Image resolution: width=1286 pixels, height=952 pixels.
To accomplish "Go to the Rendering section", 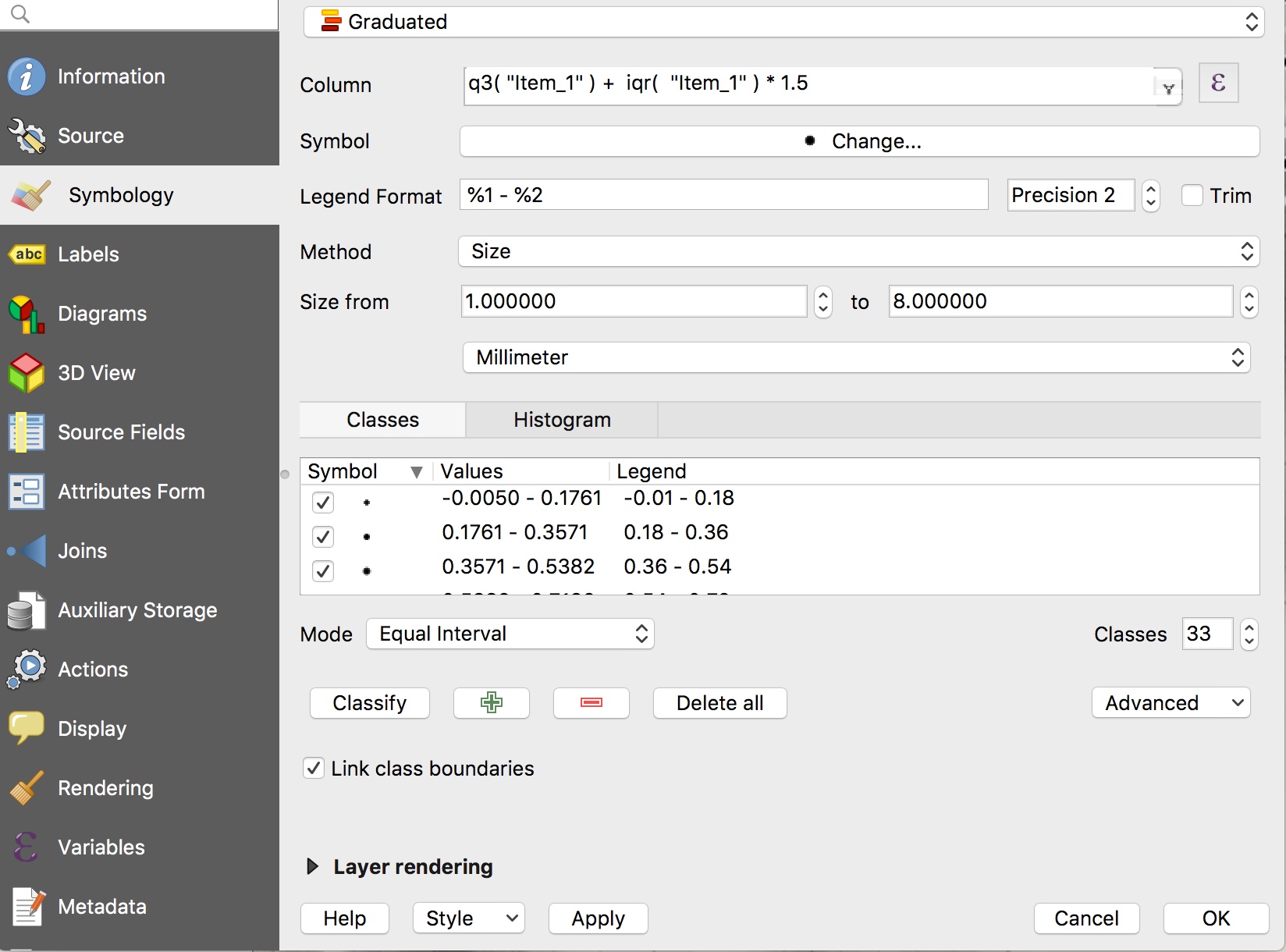I will (x=140, y=788).
